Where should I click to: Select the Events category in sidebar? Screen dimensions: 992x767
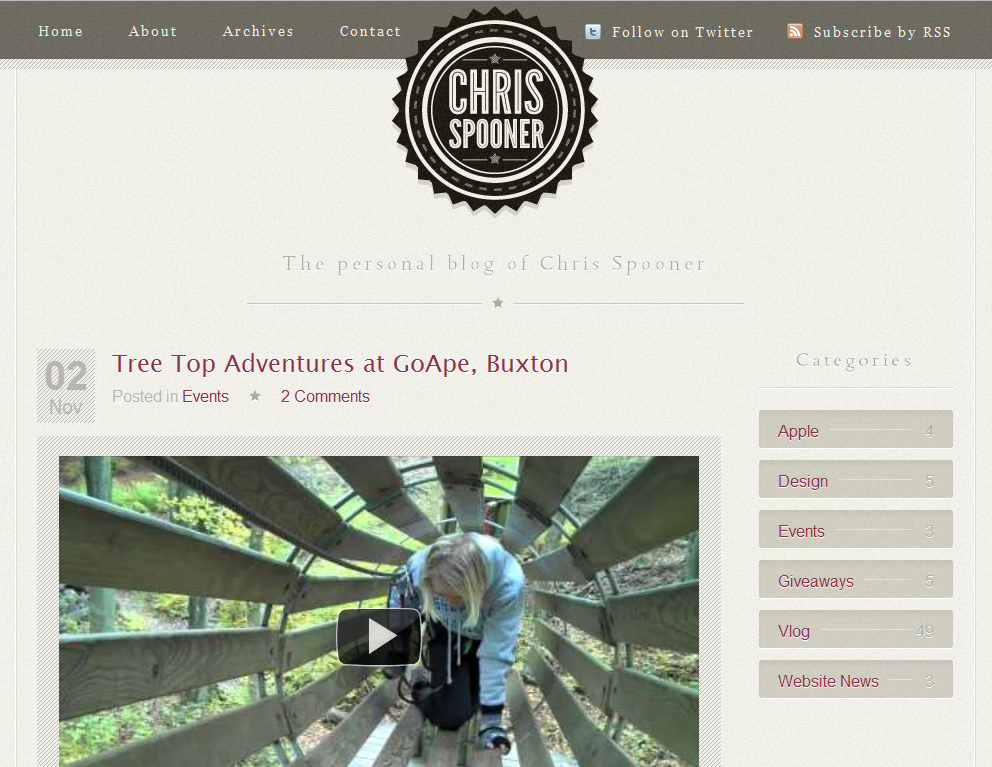856,529
